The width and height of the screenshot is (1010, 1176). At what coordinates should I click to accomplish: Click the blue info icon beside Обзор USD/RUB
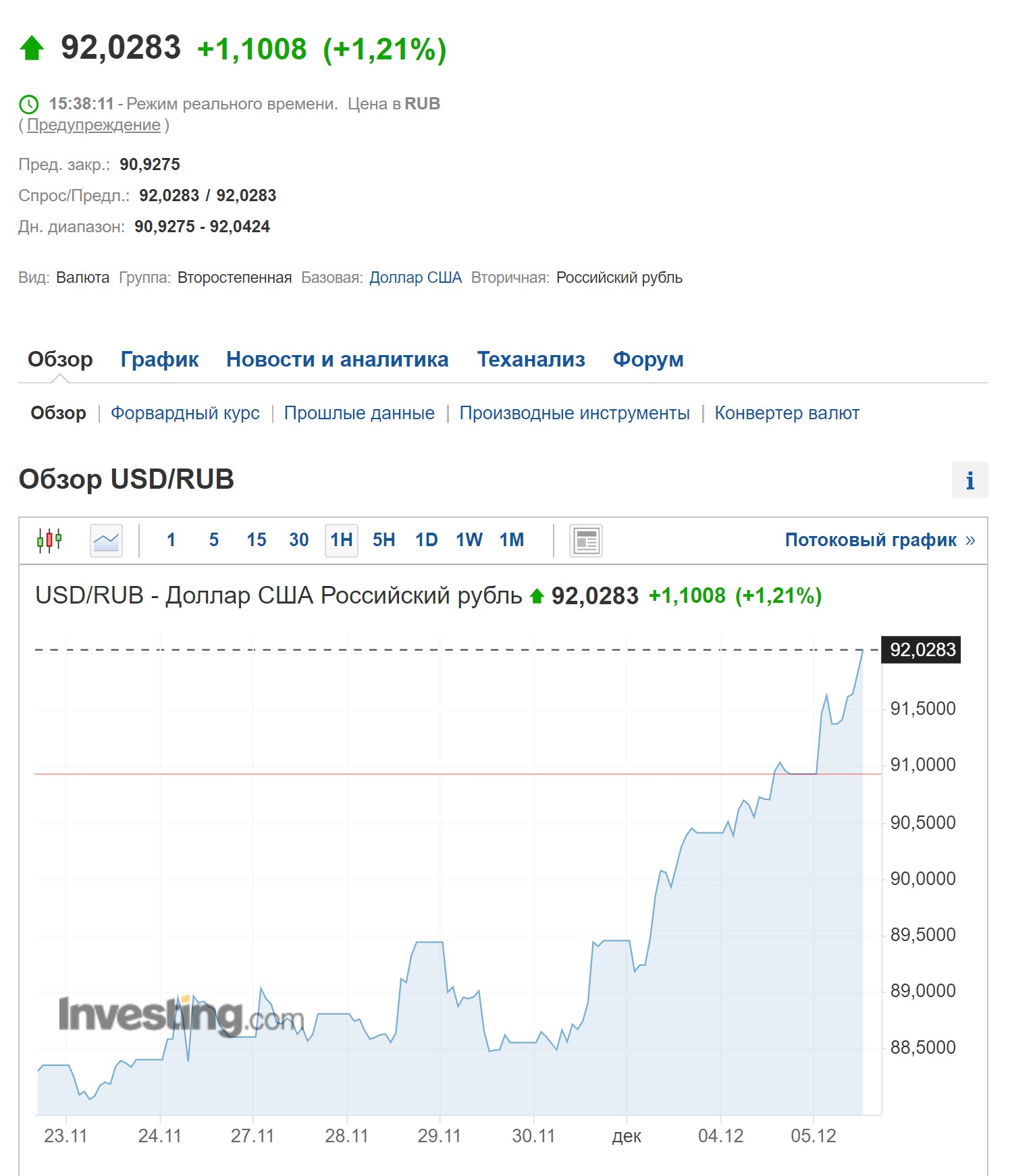(969, 480)
